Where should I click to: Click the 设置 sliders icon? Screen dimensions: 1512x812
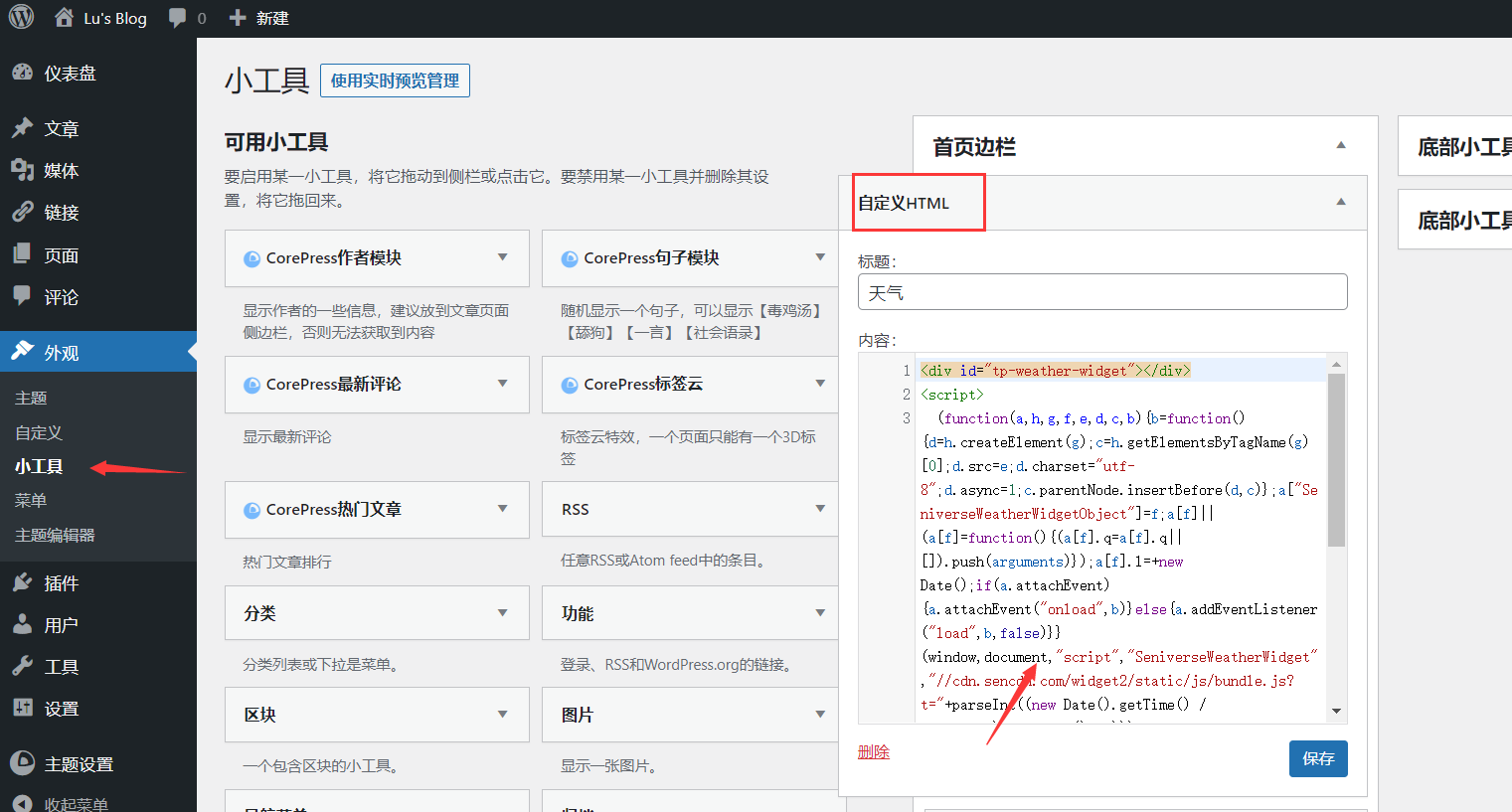point(22,708)
